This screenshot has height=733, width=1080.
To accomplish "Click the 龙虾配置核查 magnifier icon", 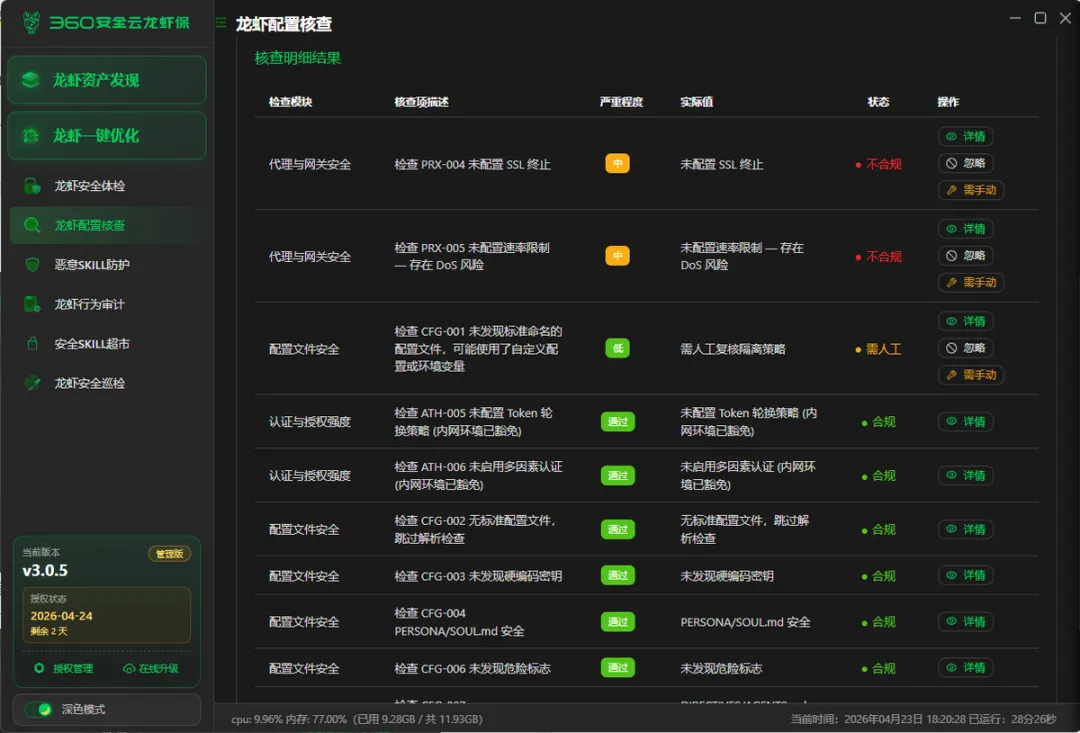I will (32, 225).
